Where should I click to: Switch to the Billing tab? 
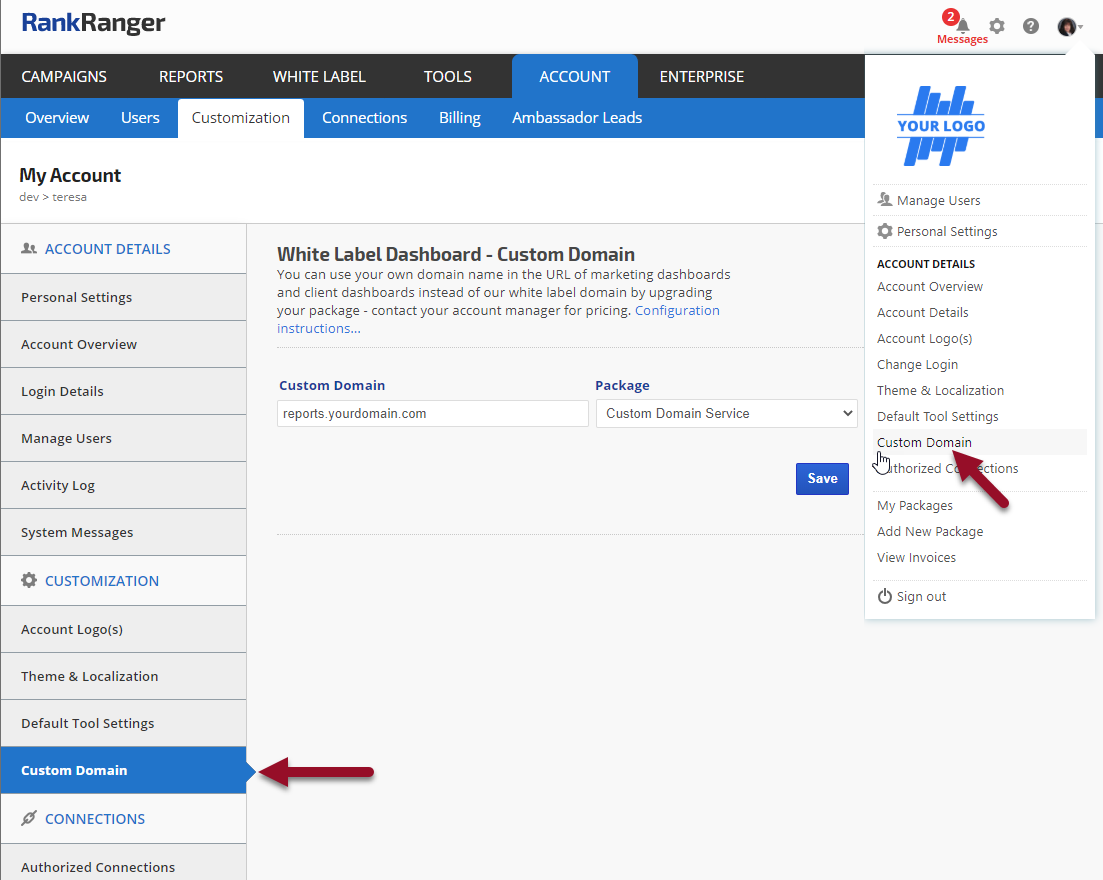point(460,118)
